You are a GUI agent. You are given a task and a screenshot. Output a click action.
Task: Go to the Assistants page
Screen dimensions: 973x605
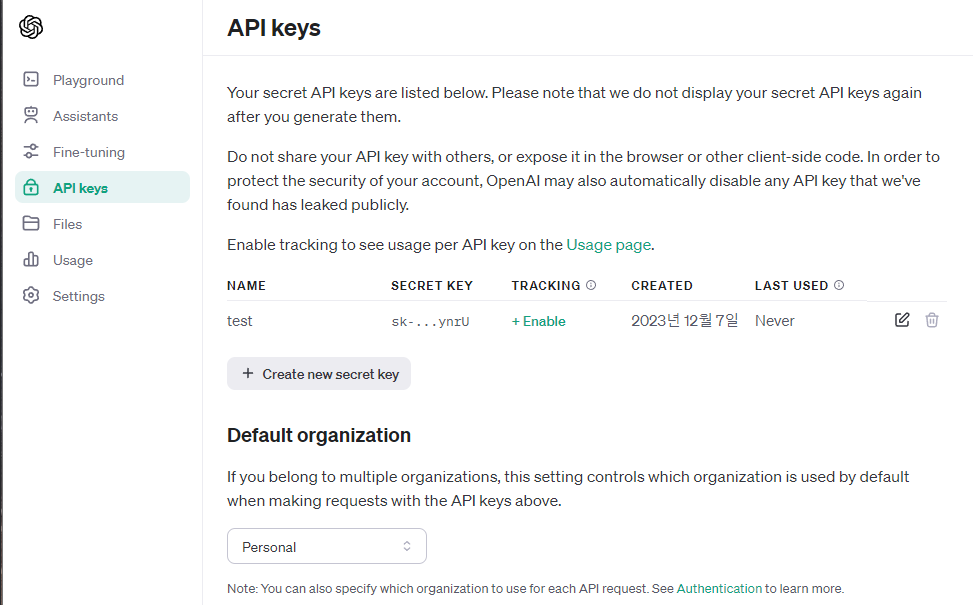click(x=102, y=116)
